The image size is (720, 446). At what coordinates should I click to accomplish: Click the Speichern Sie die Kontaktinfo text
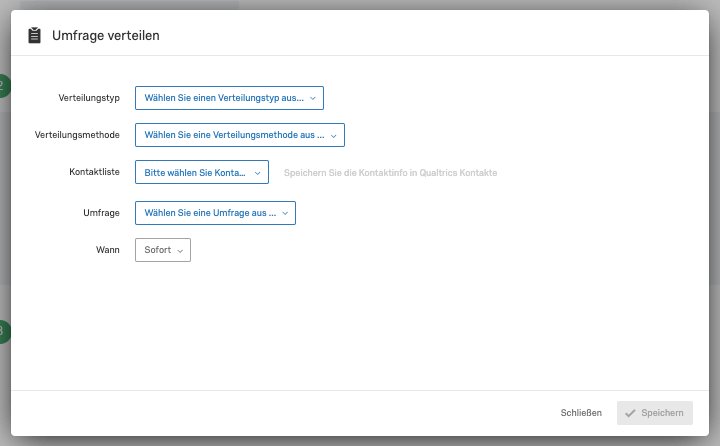point(390,173)
